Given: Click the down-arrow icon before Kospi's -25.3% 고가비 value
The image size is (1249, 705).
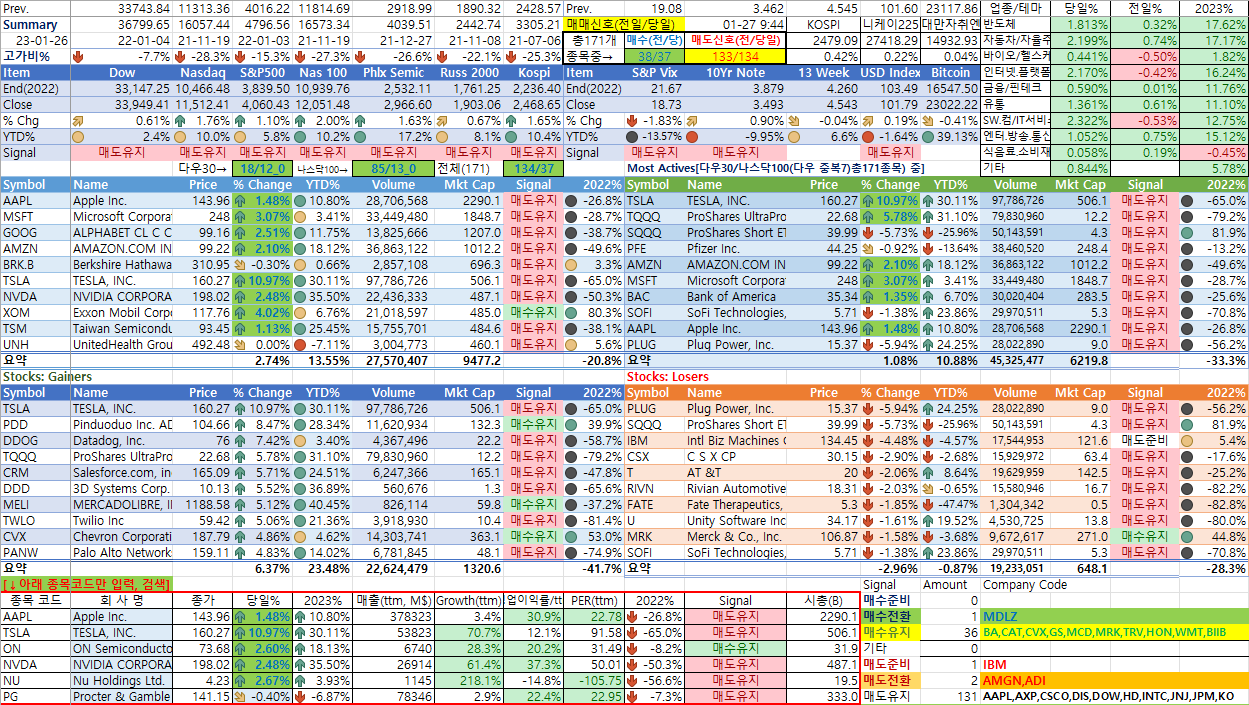Looking at the screenshot, I should point(509,56).
